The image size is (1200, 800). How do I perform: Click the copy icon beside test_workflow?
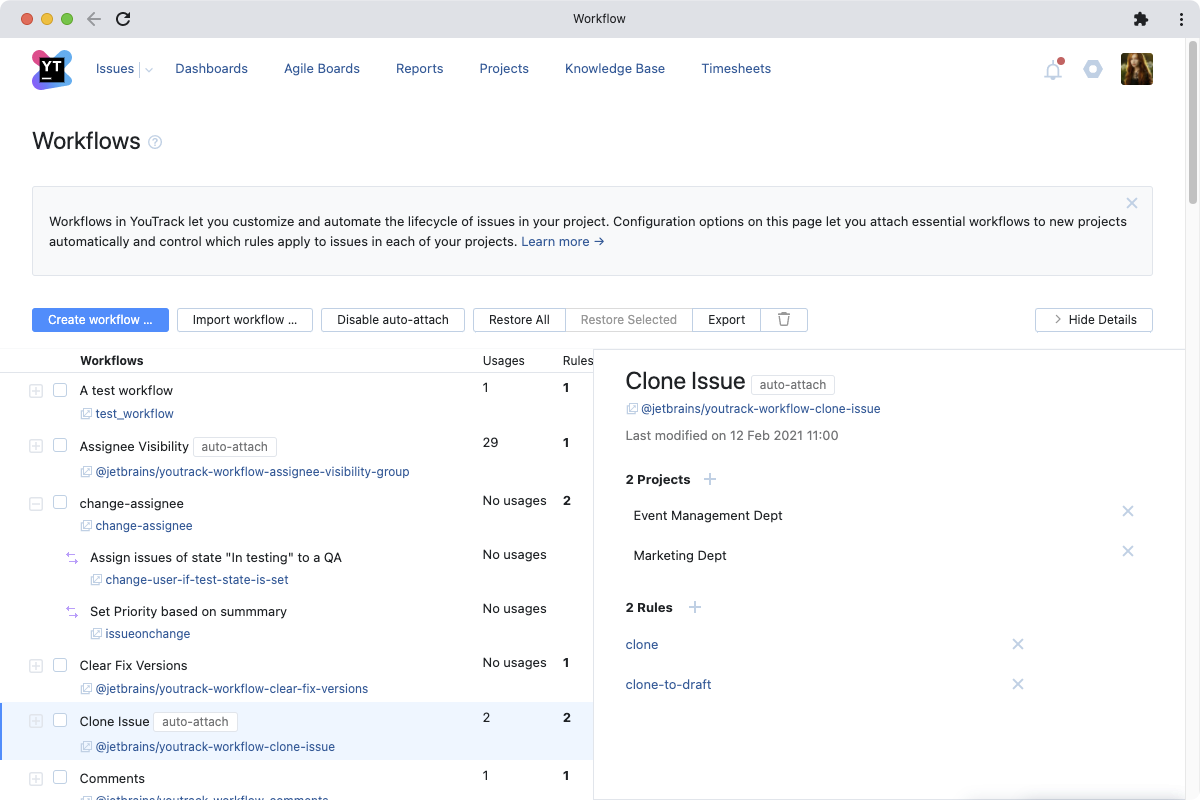coord(86,414)
